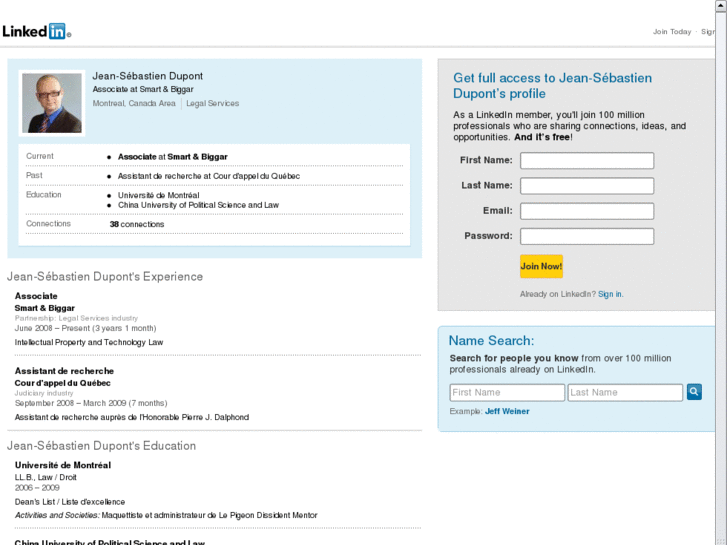Click the search Last Name box
Screen dimensions: 727x545
pos(625,393)
